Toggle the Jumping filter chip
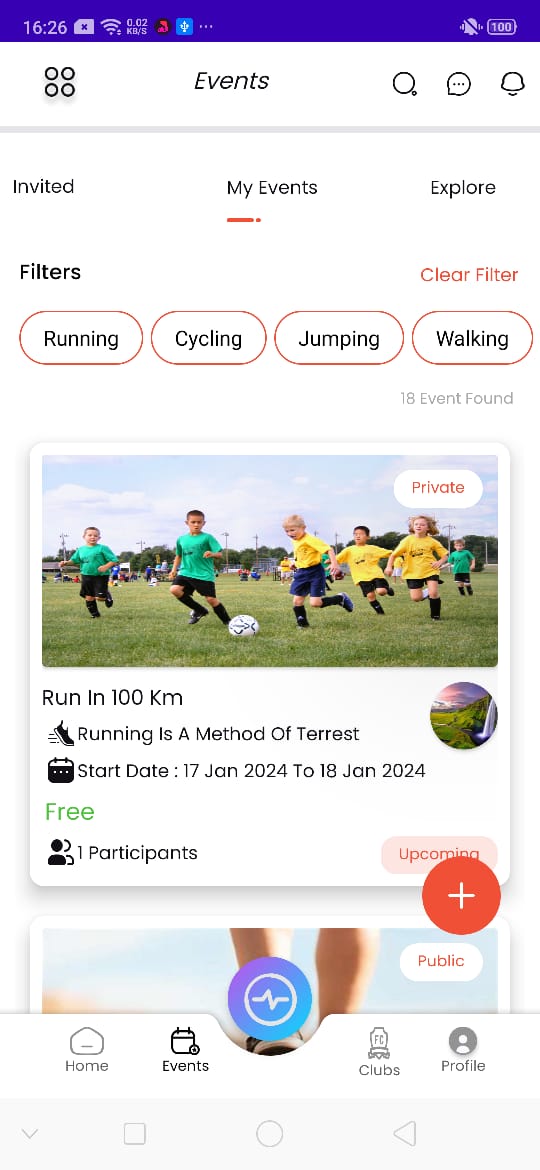 (x=339, y=338)
